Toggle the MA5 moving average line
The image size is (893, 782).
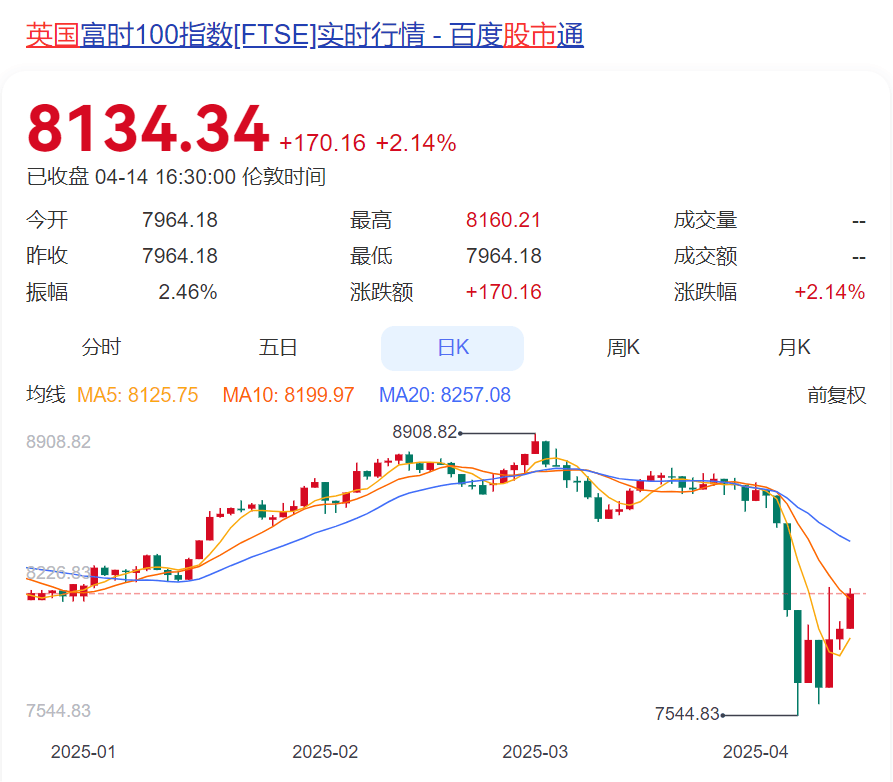137,395
